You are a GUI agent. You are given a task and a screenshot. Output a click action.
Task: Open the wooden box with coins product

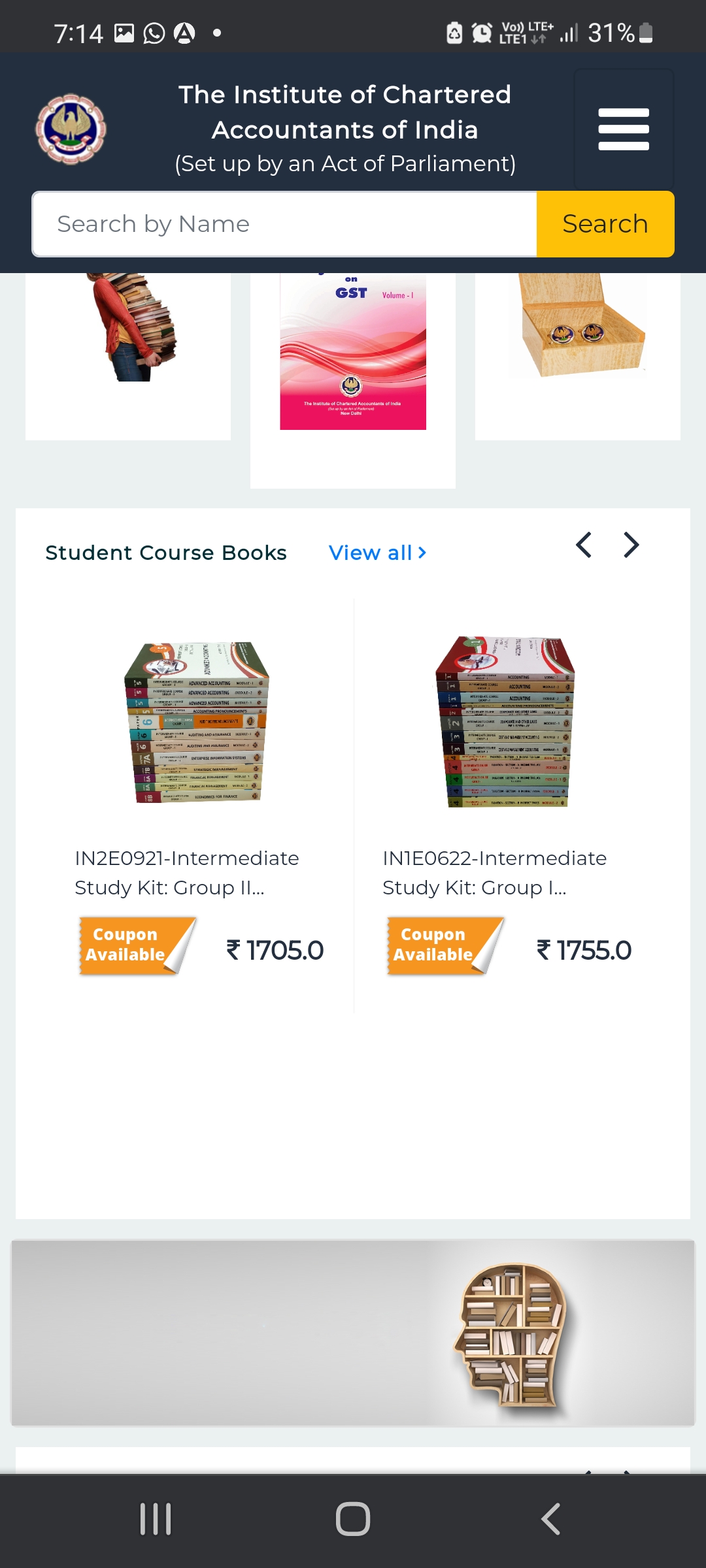(x=578, y=325)
